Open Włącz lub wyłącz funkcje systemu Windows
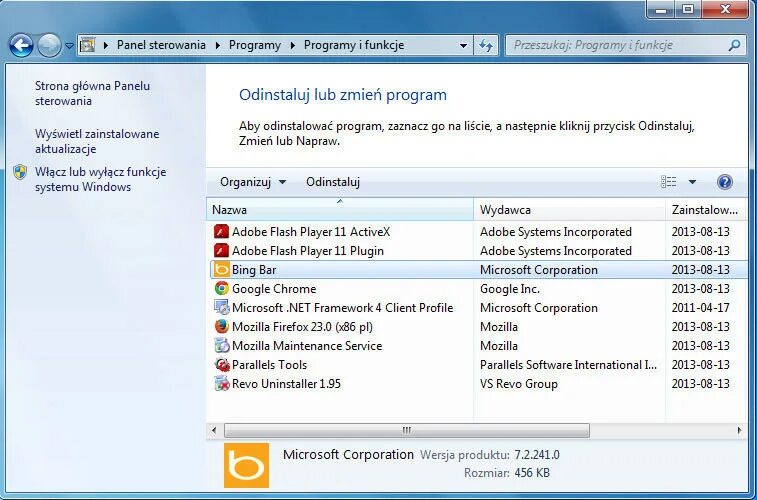 tap(100, 179)
